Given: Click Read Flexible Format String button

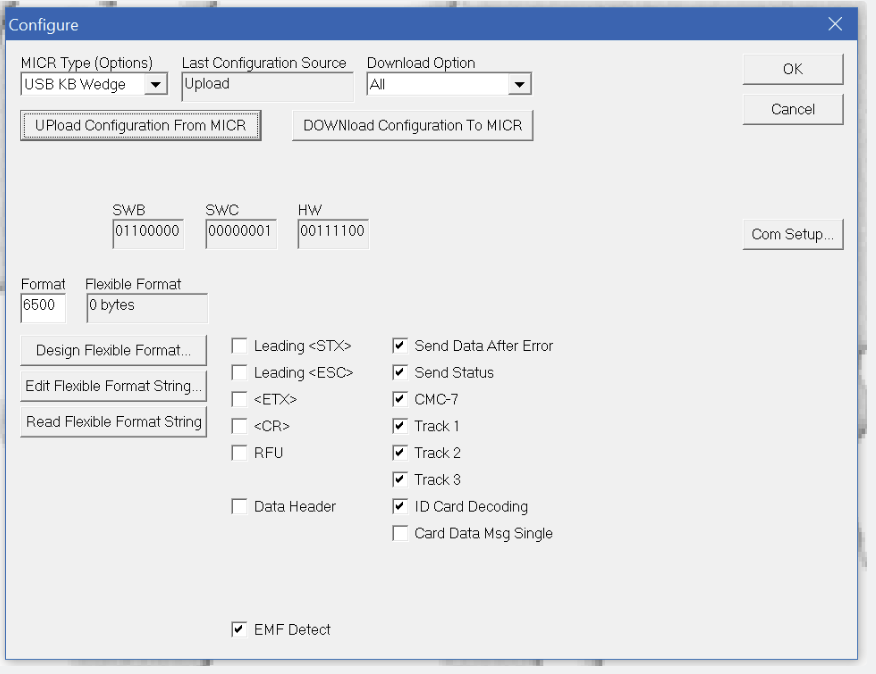Looking at the screenshot, I should click(113, 422).
